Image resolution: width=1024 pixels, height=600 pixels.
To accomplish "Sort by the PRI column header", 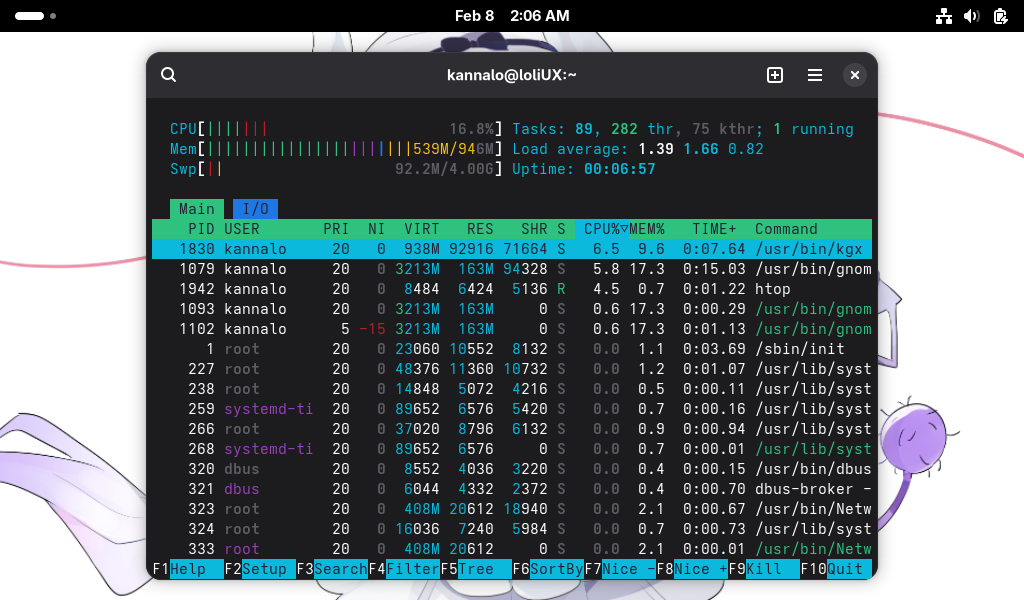I will tap(336, 229).
